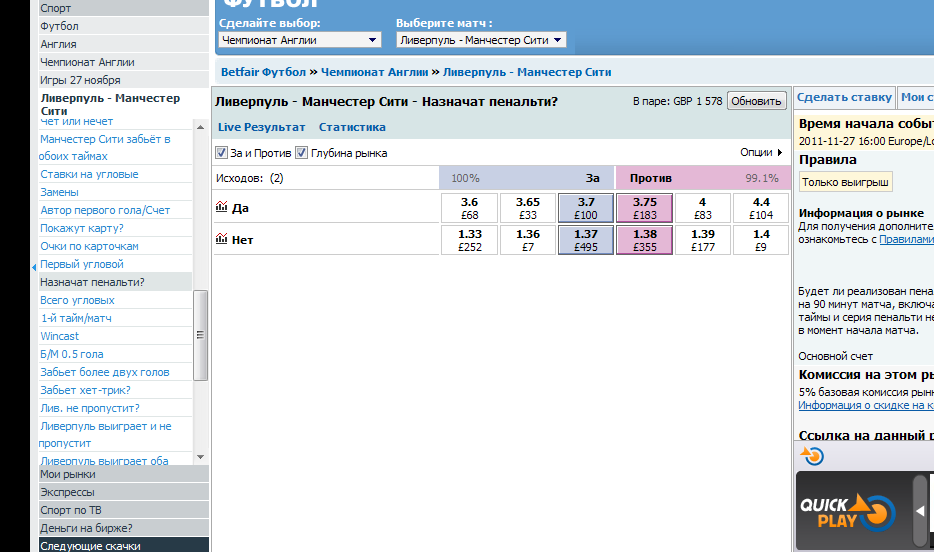The height and width of the screenshot is (552, 934).
Task: Select Да lay price 4.4
Action: 761,208
